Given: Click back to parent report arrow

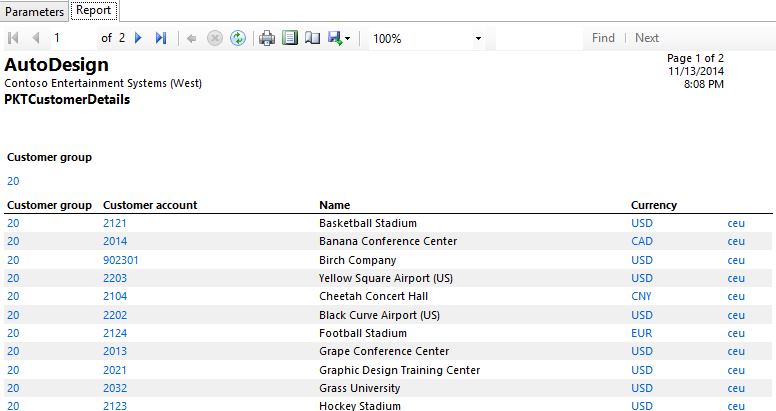Looking at the screenshot, I should tap(191, 38).
